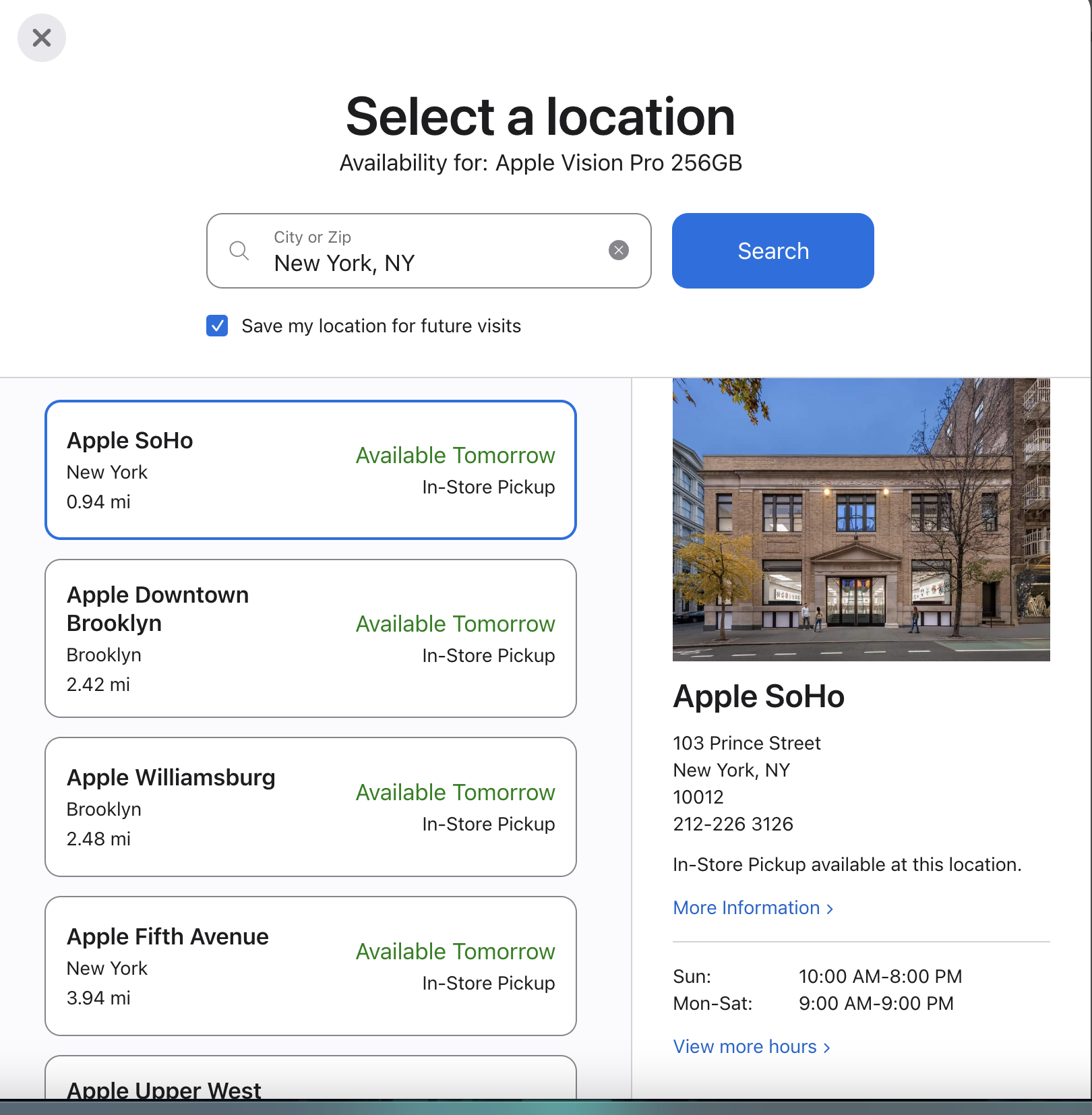Click the Apple SoHo storefront photo
Viewport: 1092px width, 1115px height.
pyautogui.click(x=861, y=520)
